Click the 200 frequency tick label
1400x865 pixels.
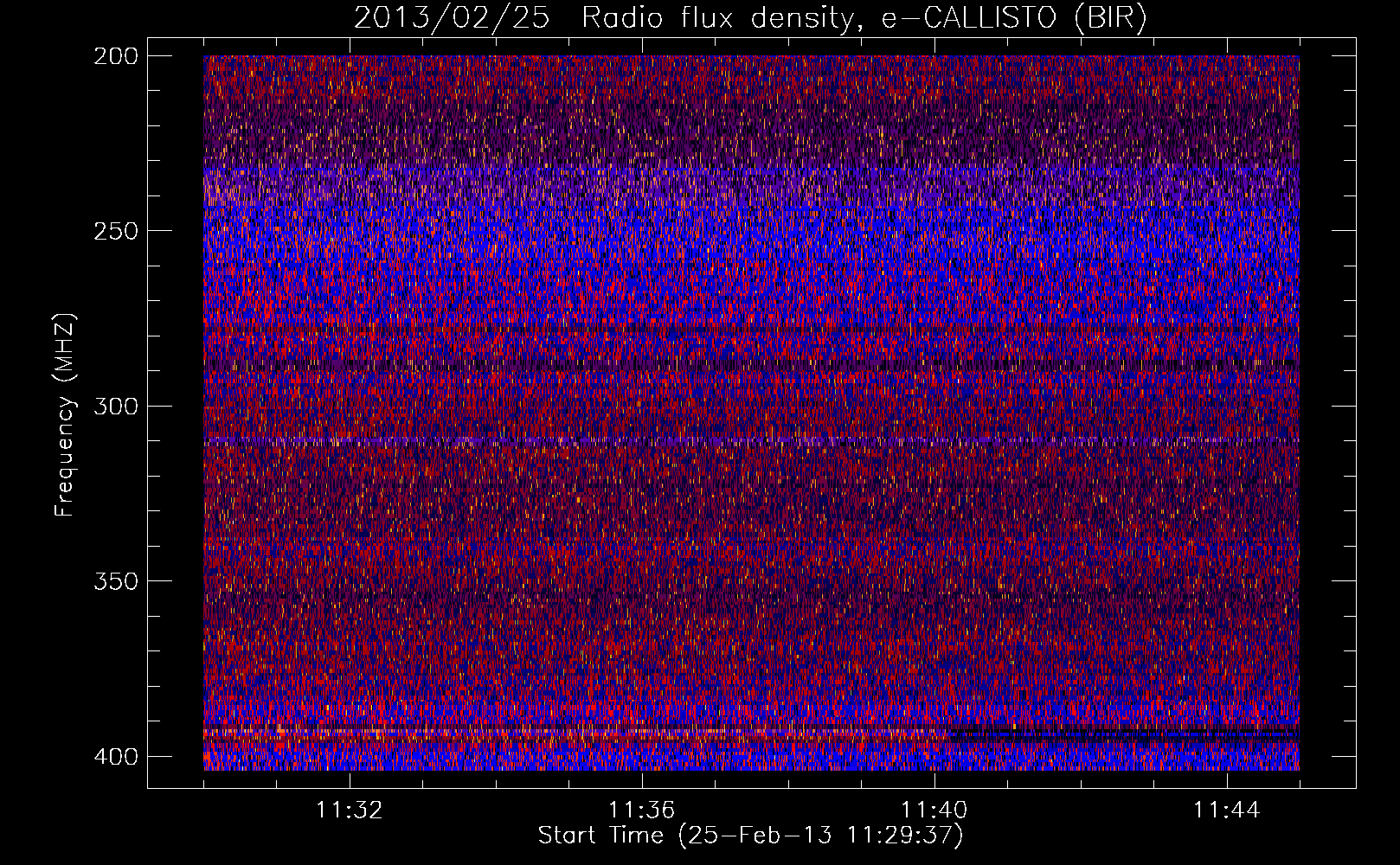115,56
